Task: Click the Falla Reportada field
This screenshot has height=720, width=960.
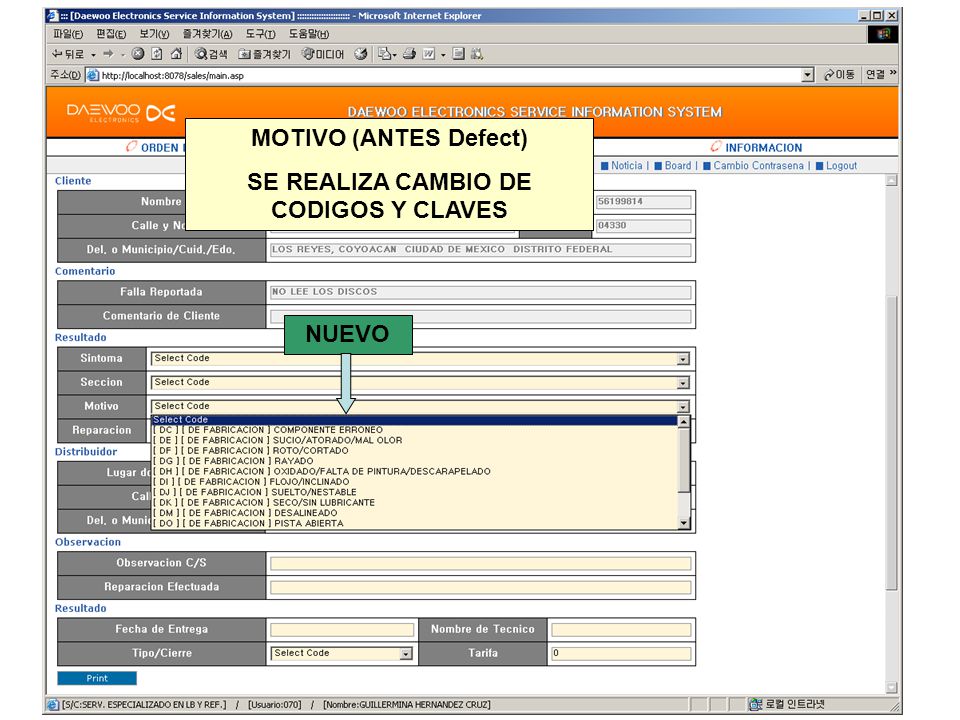Action: [x=481, y=293]
